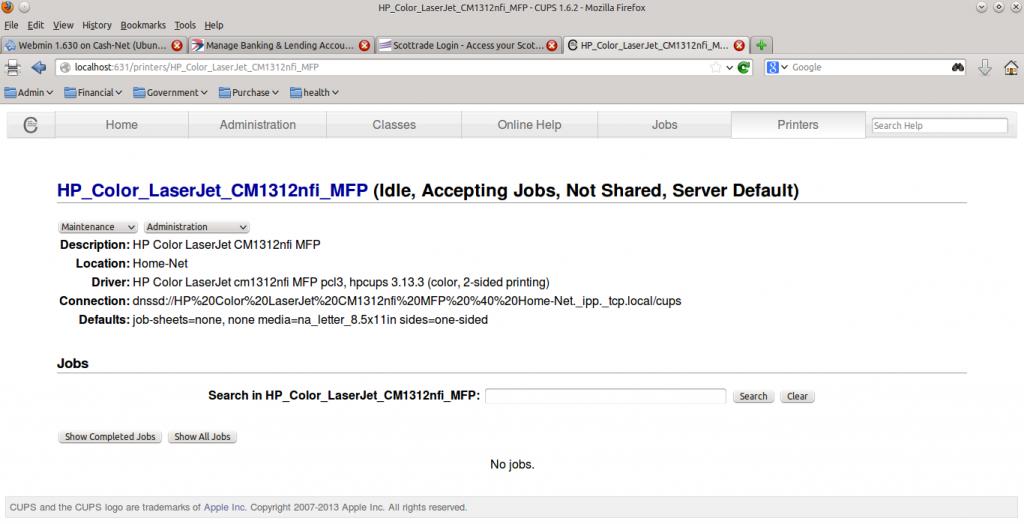The width and height of the screenshot is (1024, 524).
Task: Click the CUPS logo icon
Action: pyautogui.click(x=31, y=125)
